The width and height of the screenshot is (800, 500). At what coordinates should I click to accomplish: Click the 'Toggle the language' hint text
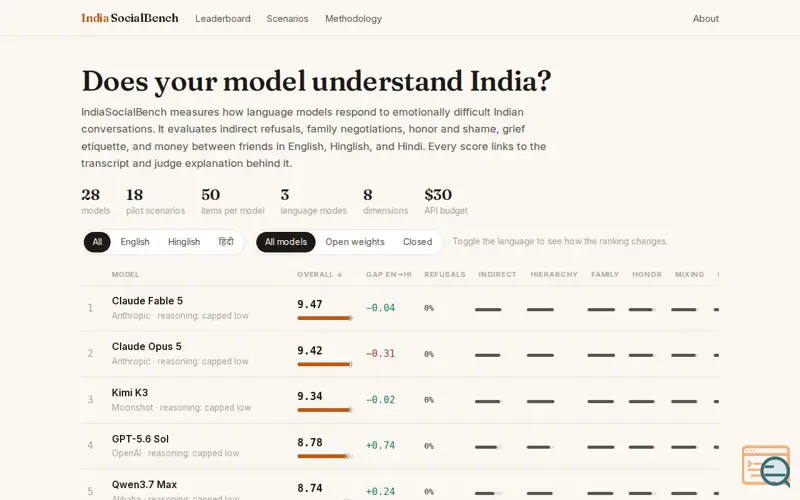560,241
